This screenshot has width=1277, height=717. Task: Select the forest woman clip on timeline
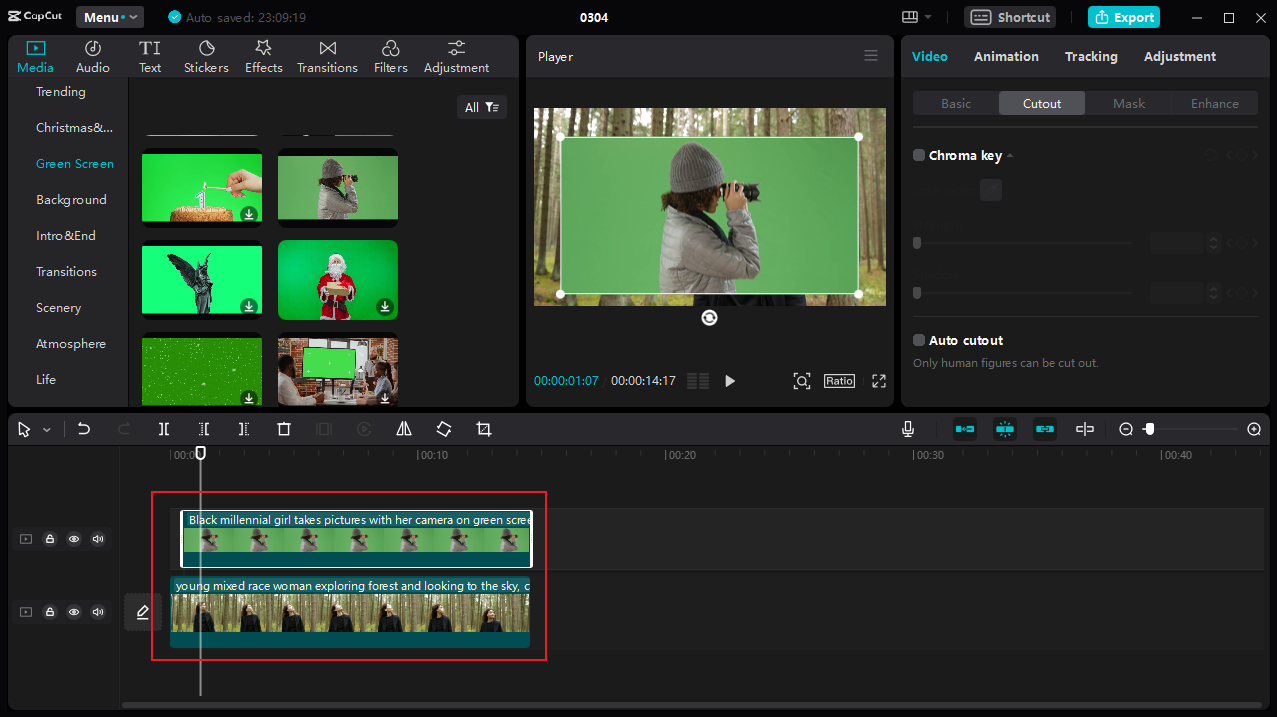pyautogui.click(x=350, y=611)
